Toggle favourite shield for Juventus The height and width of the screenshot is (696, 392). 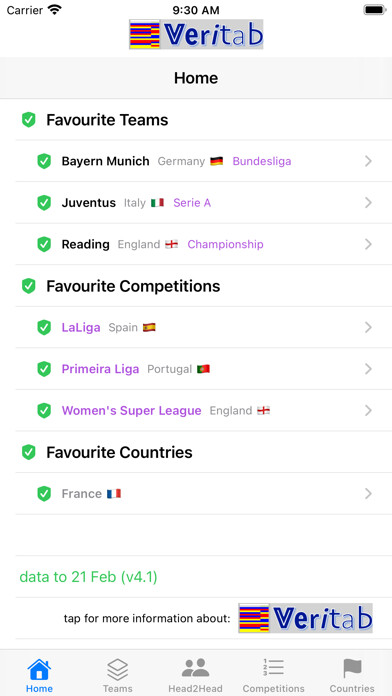(x=44, y=203)
